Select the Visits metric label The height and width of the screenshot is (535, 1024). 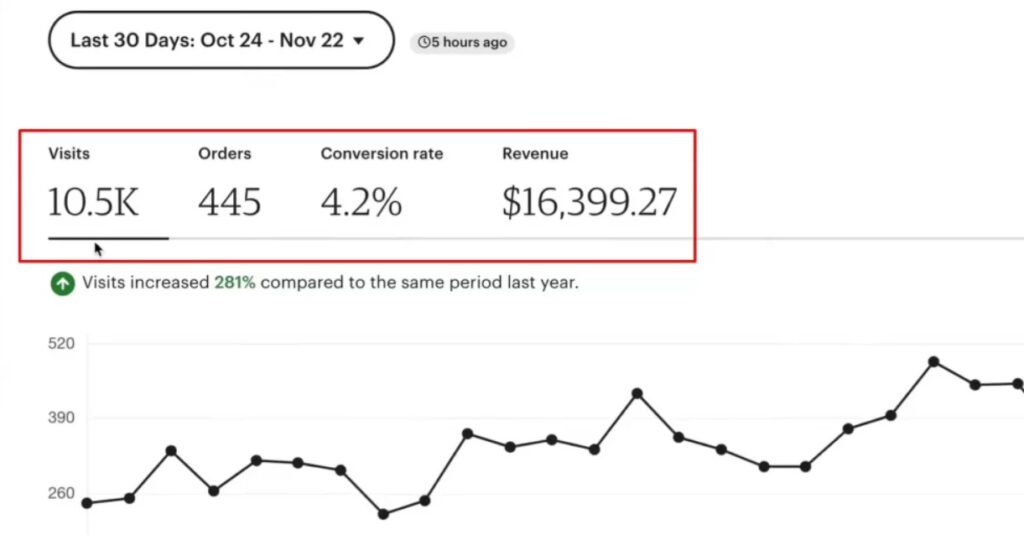click(69, 154)
